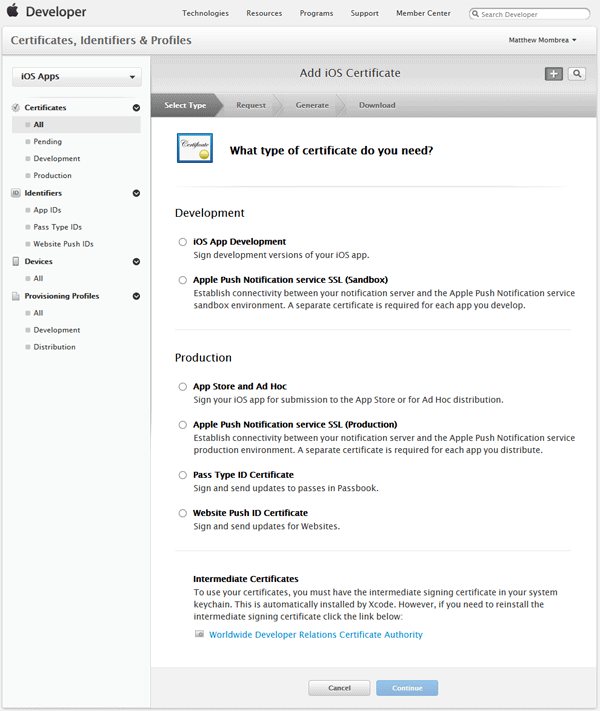Click the Identifiers section heading
This screenshot has width=600, height=711.
[x=43, y=193]
